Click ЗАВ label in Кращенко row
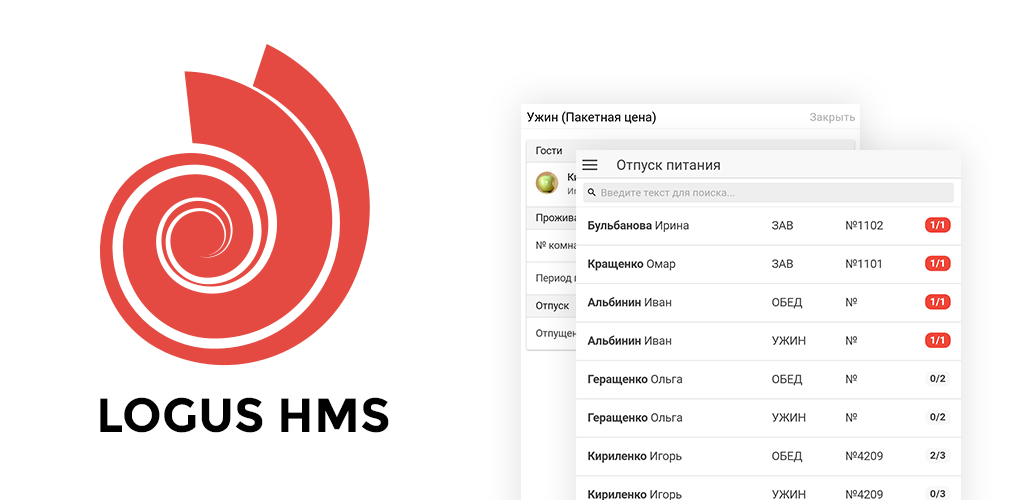 coord(782,264)
